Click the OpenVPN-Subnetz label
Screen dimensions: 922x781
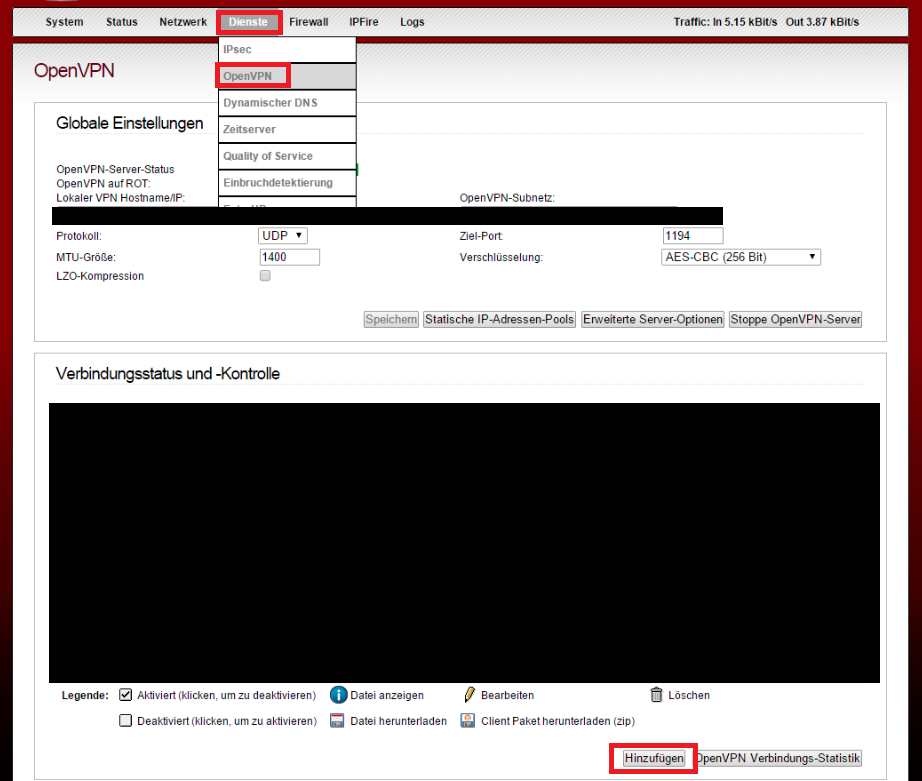pos(507,198)
